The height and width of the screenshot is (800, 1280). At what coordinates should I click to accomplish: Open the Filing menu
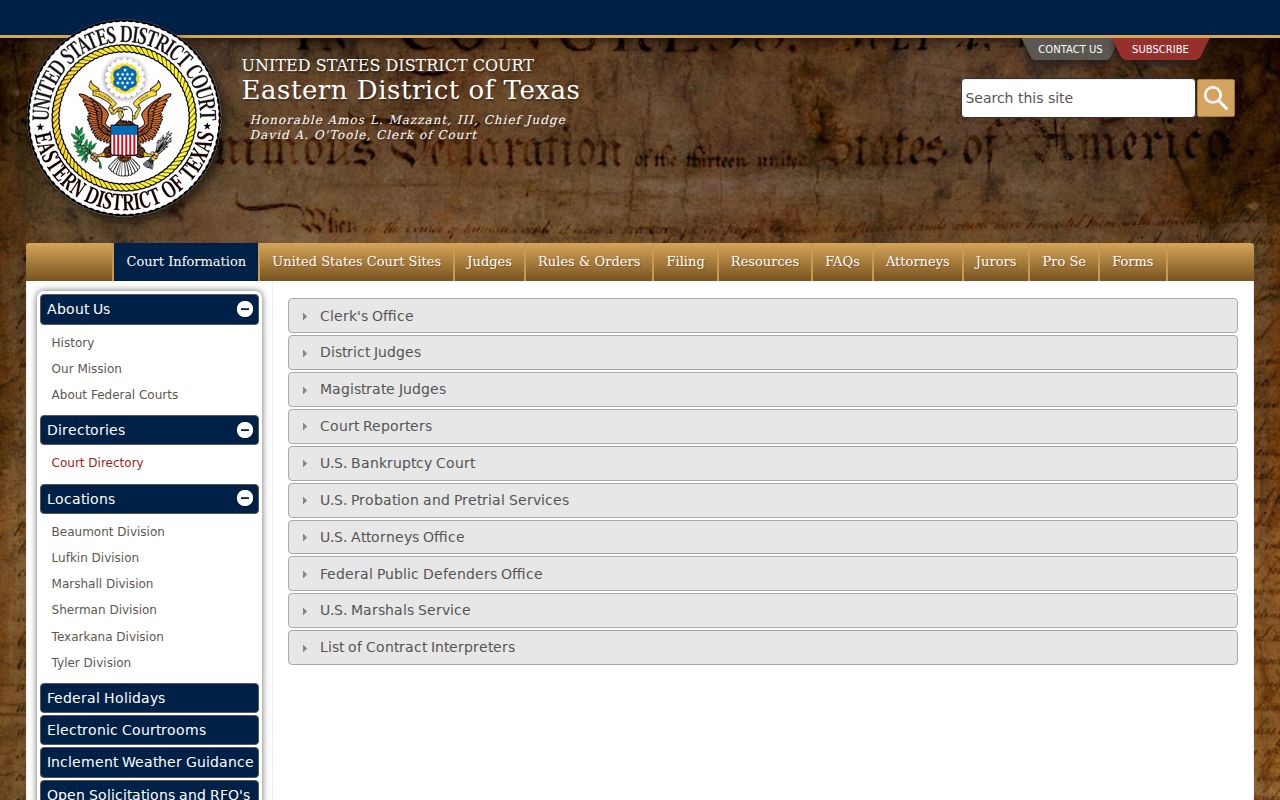[685, 262]
